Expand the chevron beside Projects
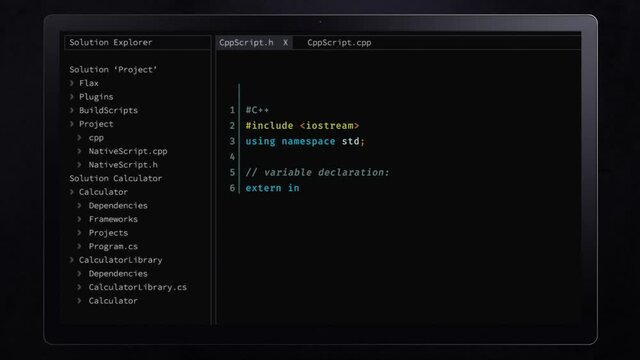Viewport: 640px width, 360px height. tap(80, 233)
